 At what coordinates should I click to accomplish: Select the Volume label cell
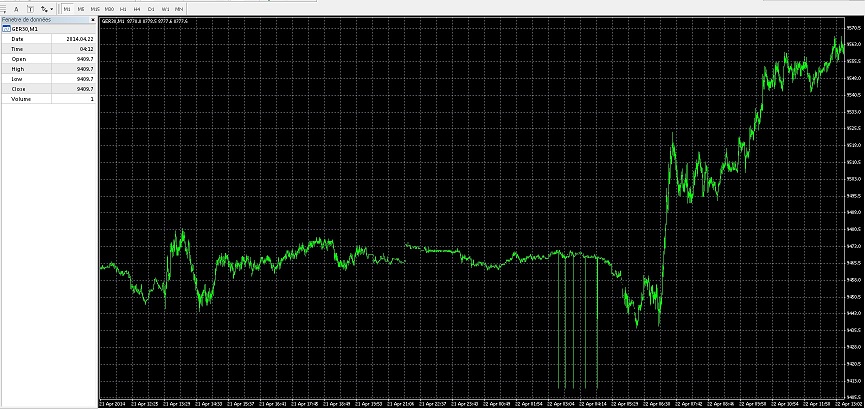26,99
